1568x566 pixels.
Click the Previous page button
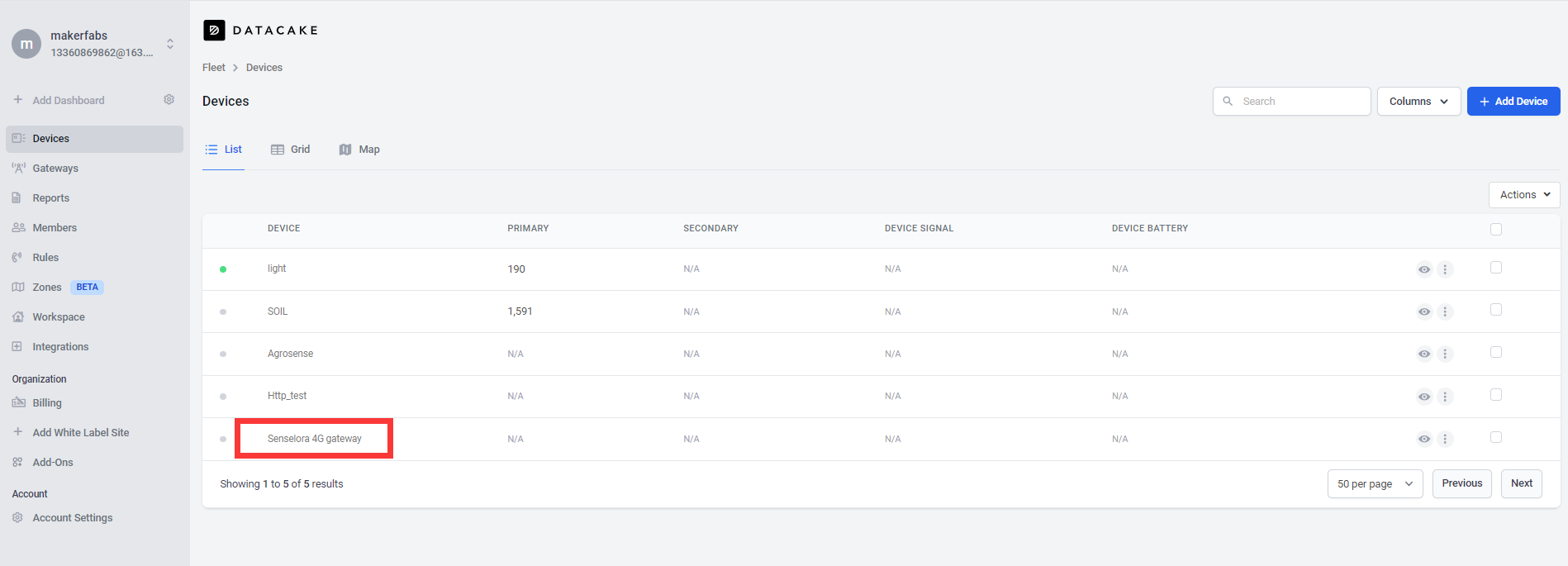click(x=1462, y=483)
